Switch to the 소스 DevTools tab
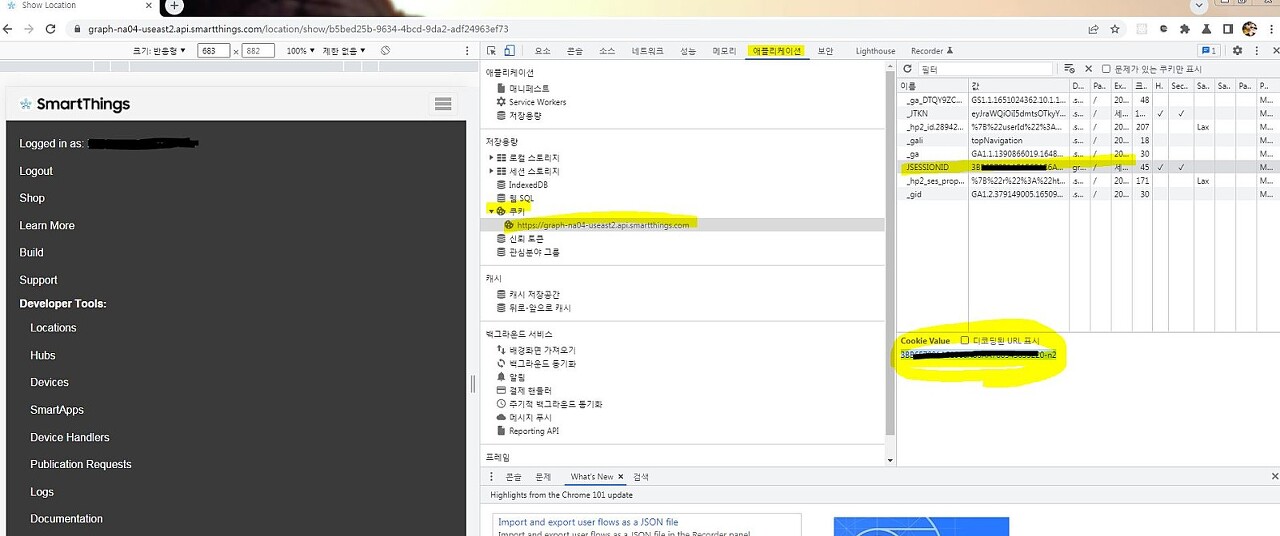 (607, 51)
